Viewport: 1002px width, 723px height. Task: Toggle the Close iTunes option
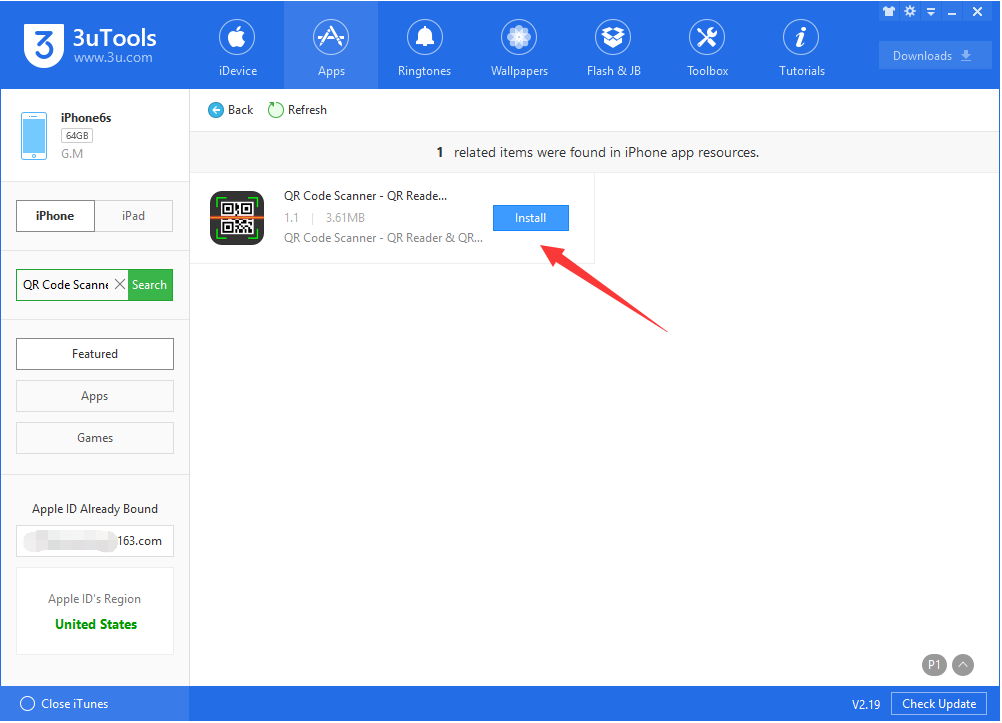[x=64, y=704]
